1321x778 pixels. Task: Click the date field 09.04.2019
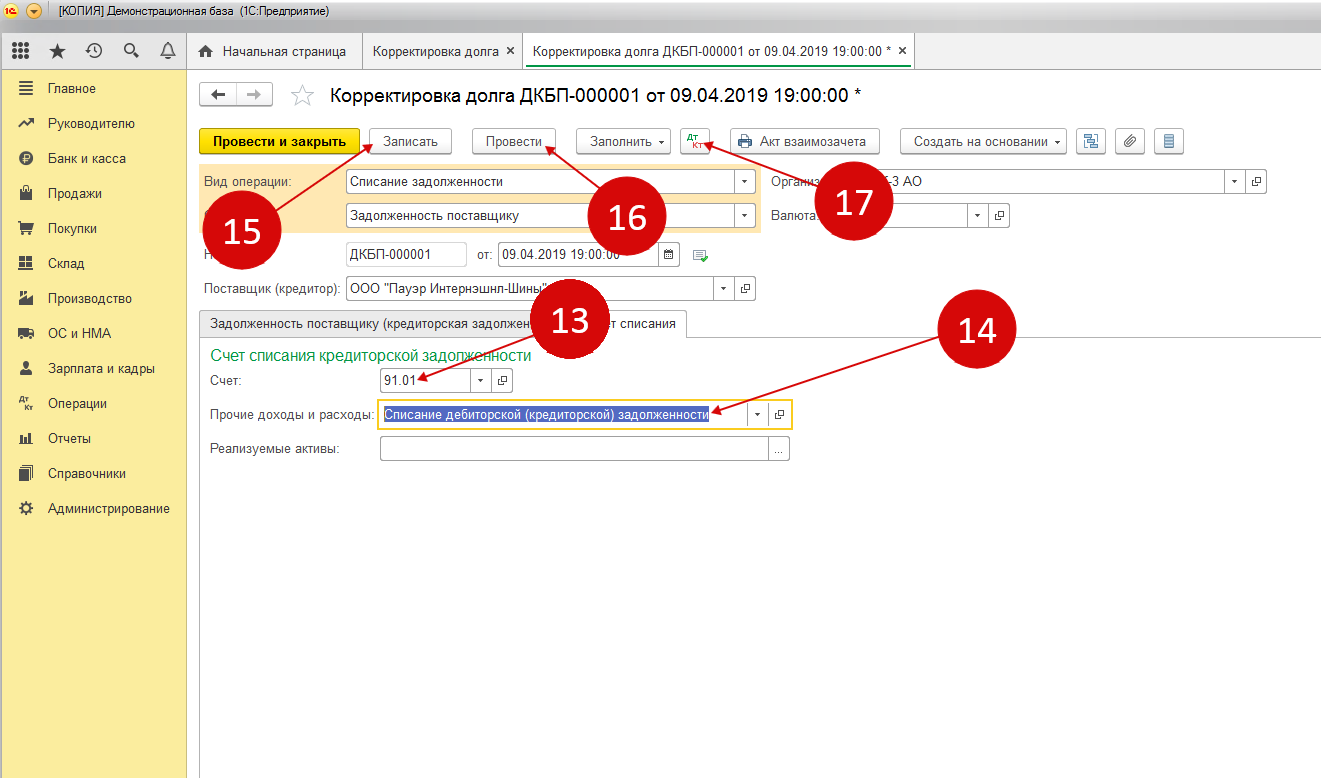click(x=578, y=254)
